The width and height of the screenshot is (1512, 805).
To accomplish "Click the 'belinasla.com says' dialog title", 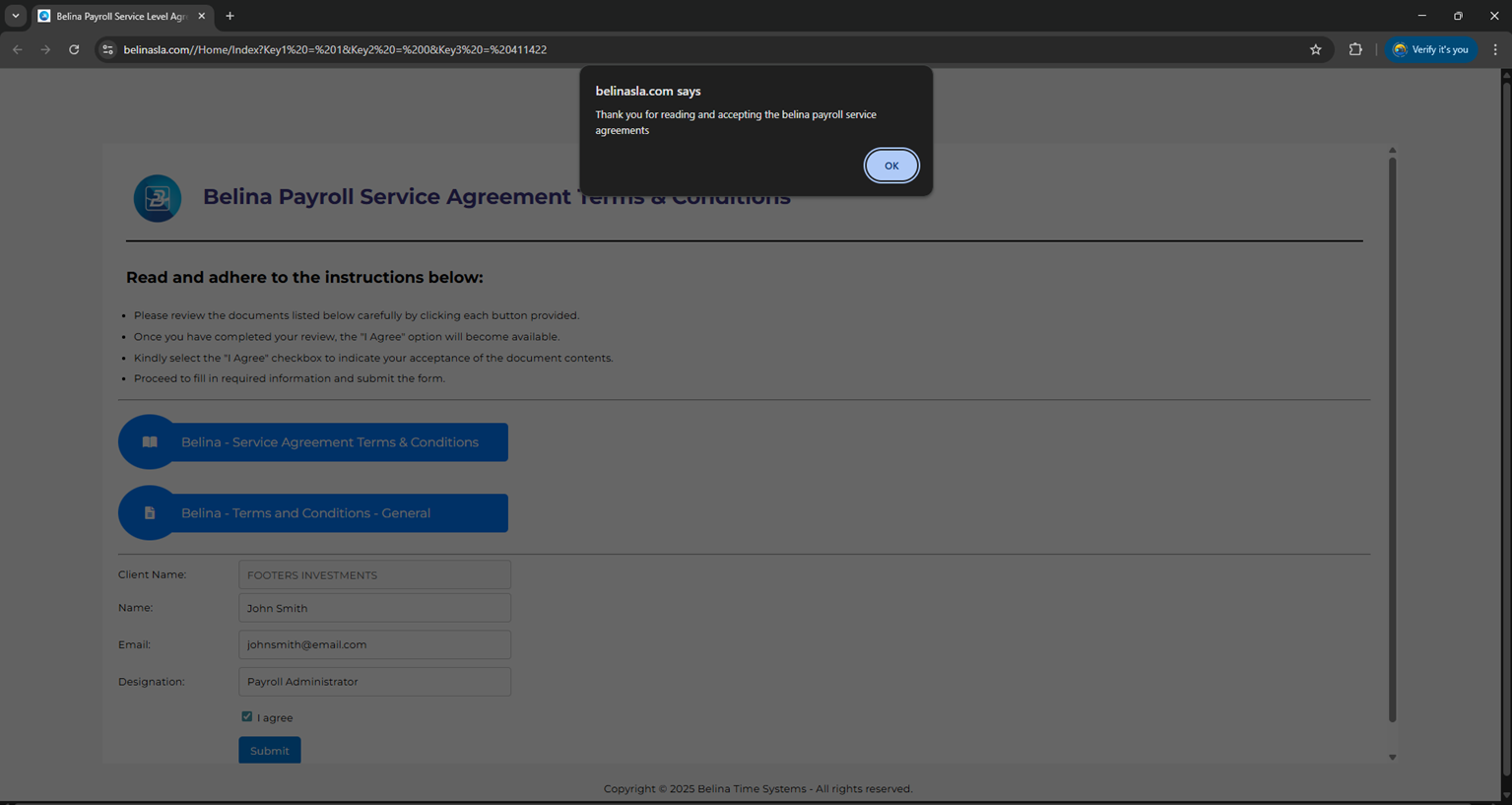I will 648,91.
